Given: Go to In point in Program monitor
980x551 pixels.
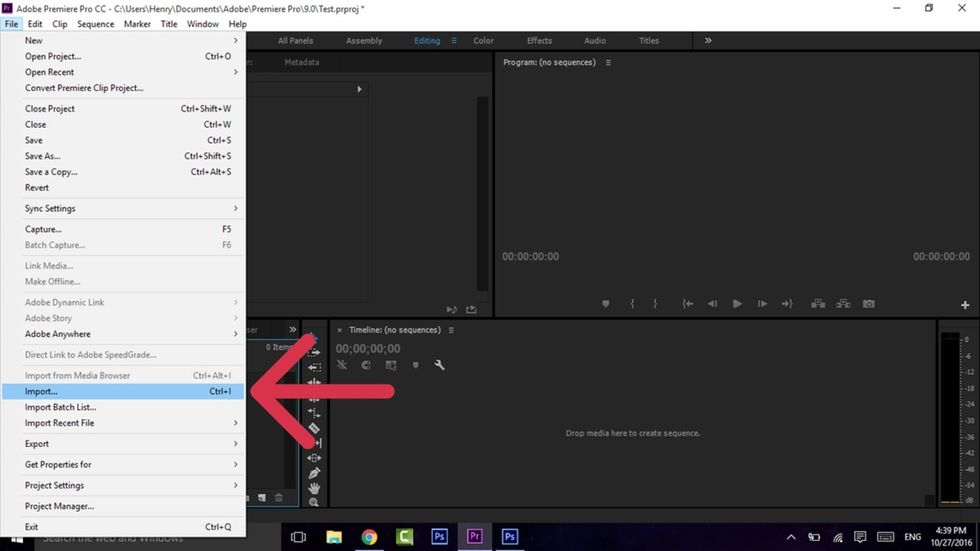Looking at the screenshot, I should click(x=688, y=304).
